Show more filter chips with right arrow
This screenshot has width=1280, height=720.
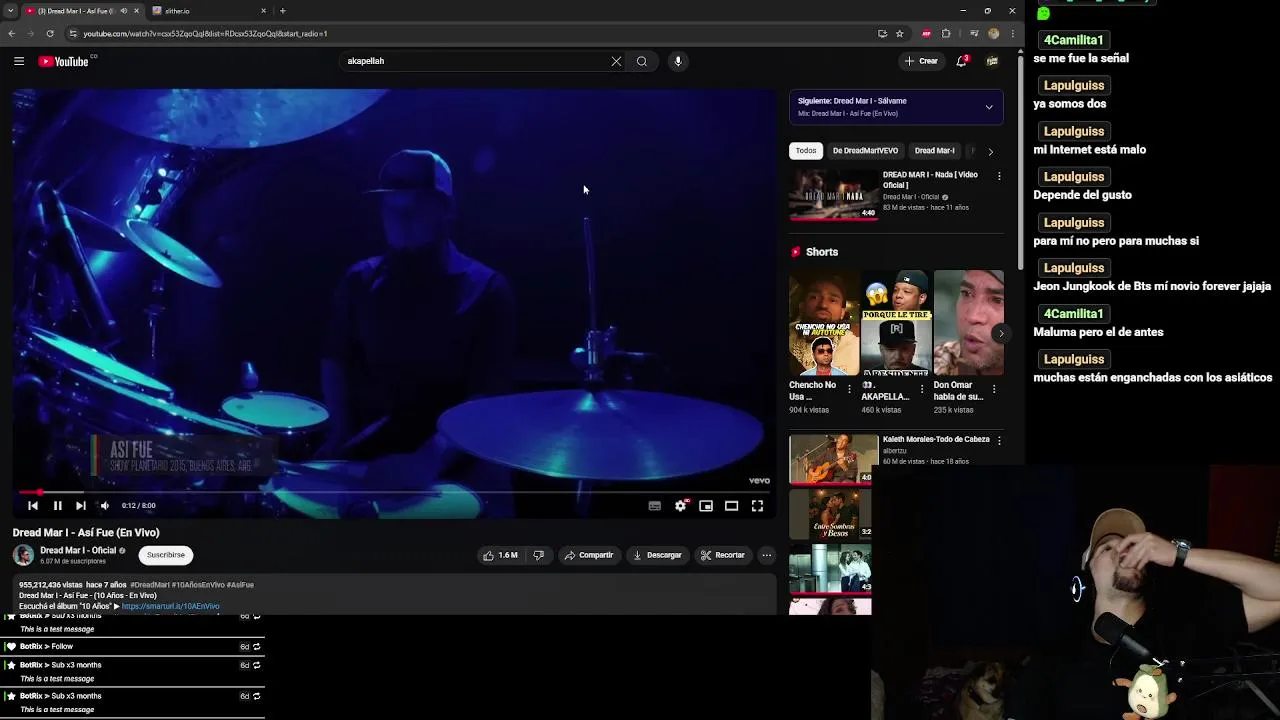pos(991,152)
